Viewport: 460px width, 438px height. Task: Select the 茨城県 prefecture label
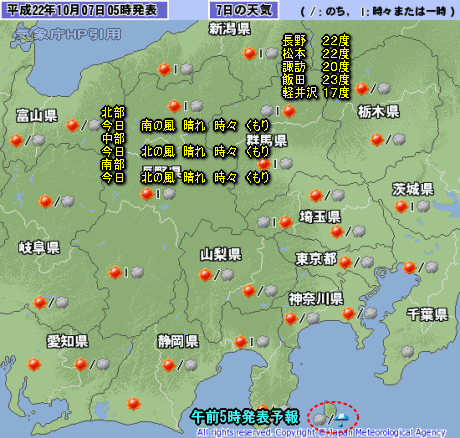point(413,189)
